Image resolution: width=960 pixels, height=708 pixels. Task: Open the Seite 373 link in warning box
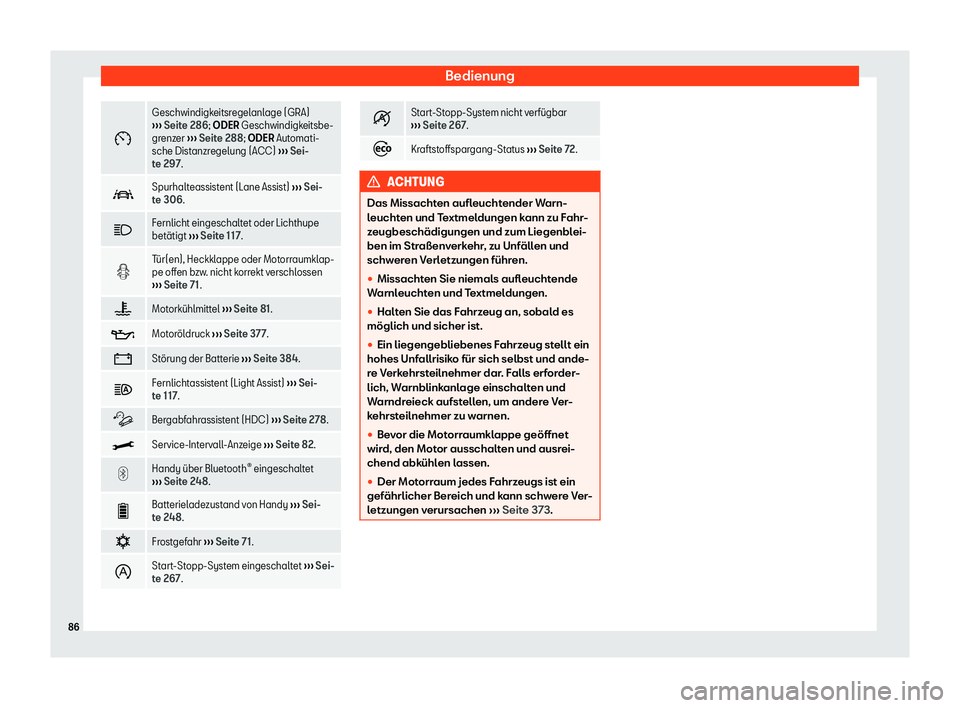520,510
